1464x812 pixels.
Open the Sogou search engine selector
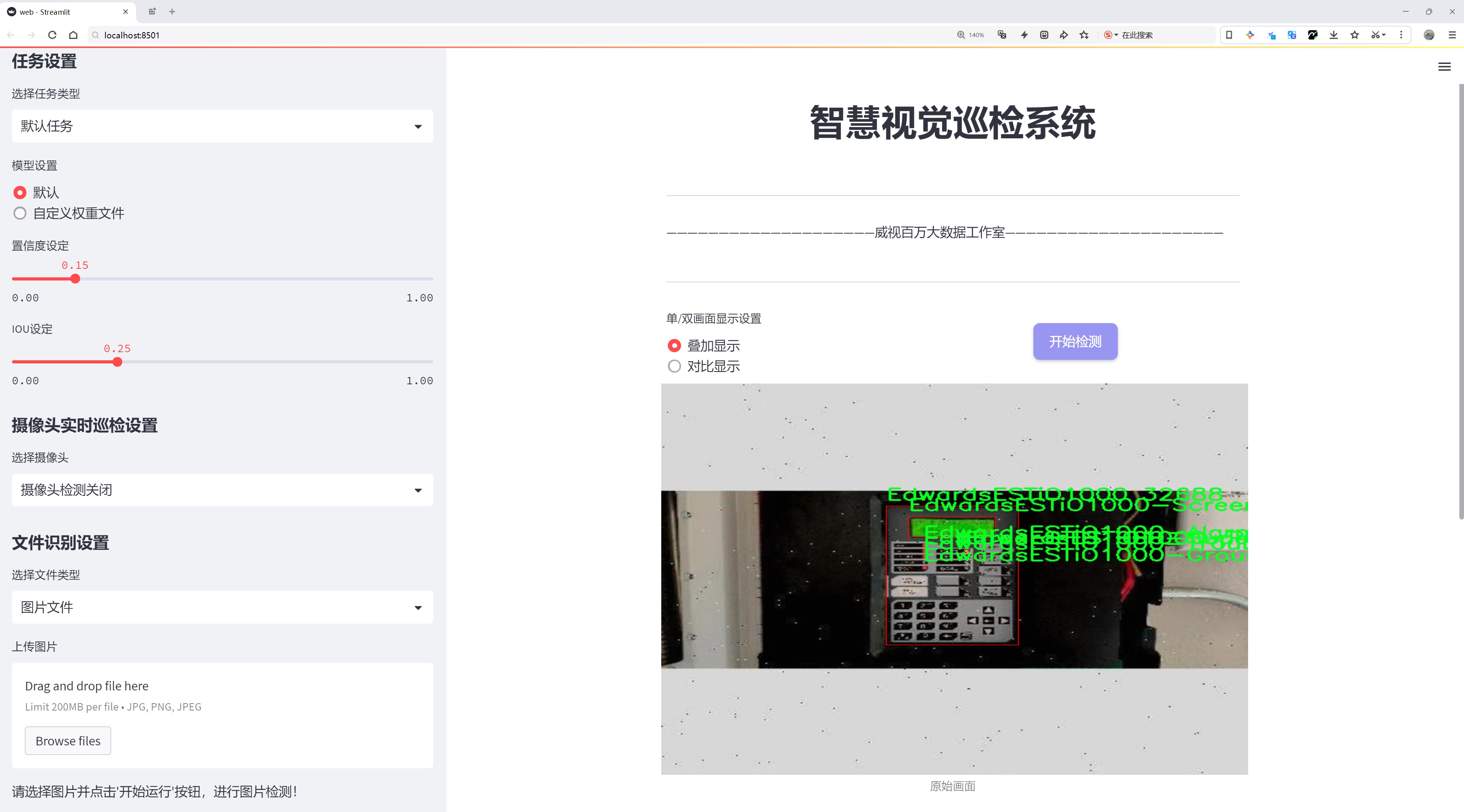(x=1111, y=34)
